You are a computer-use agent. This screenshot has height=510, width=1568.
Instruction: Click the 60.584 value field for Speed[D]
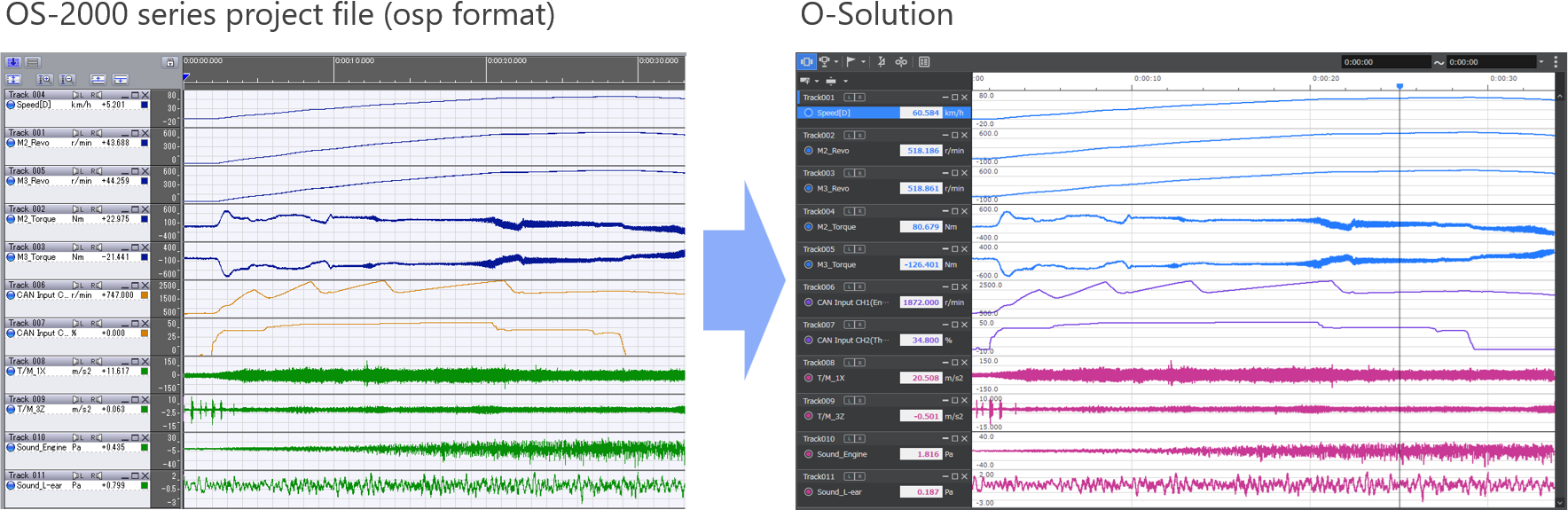click(x=921, y=113)
